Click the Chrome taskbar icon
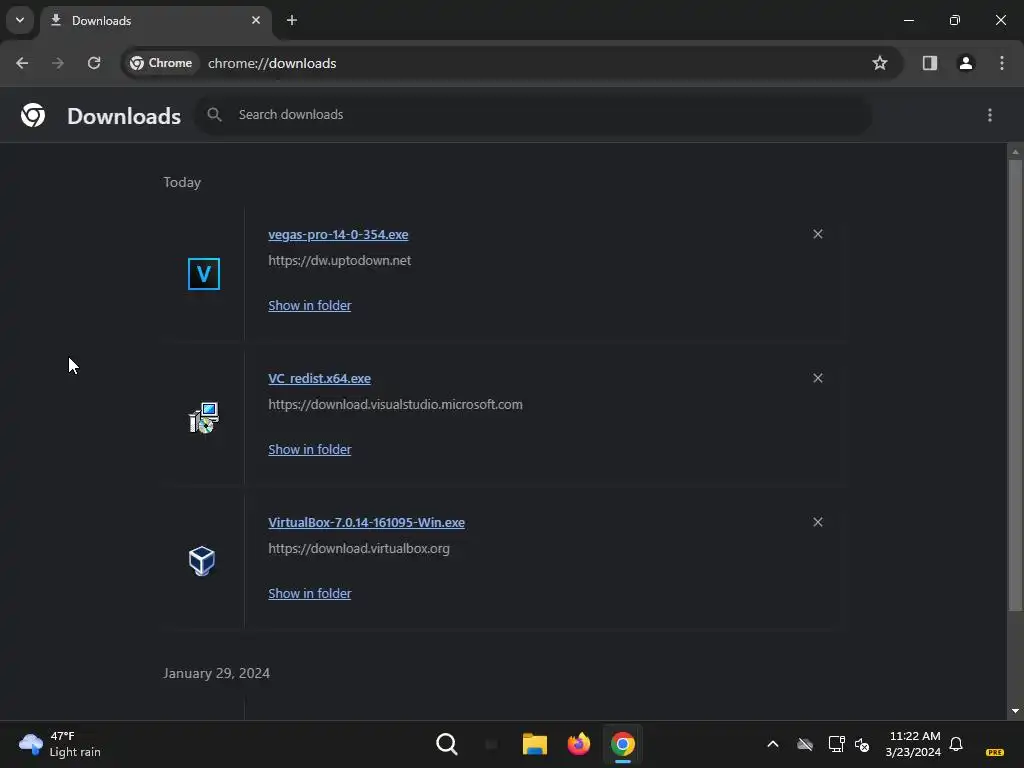 [x=622, y=744]
